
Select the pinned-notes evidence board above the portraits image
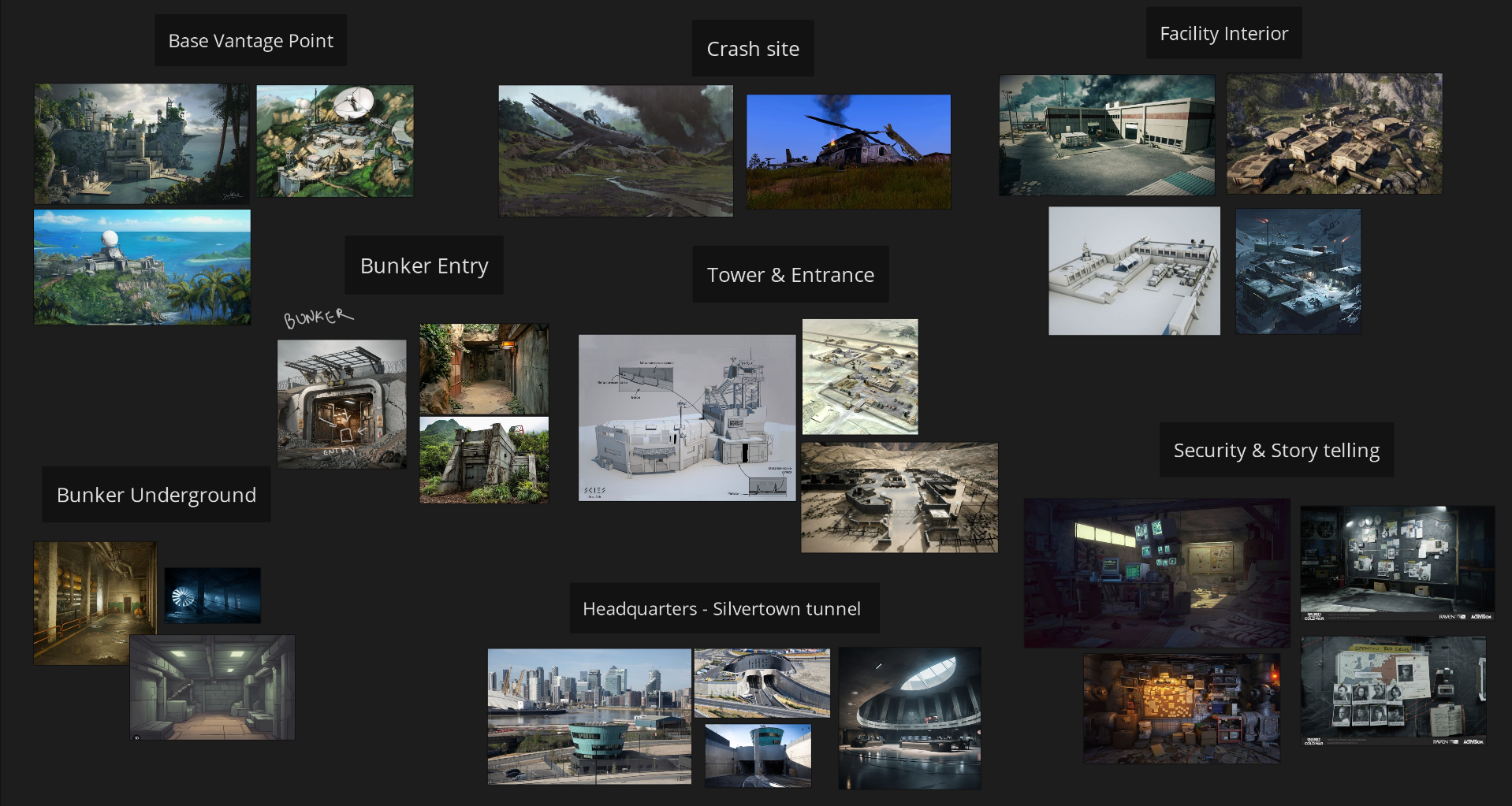point(1398,563)
